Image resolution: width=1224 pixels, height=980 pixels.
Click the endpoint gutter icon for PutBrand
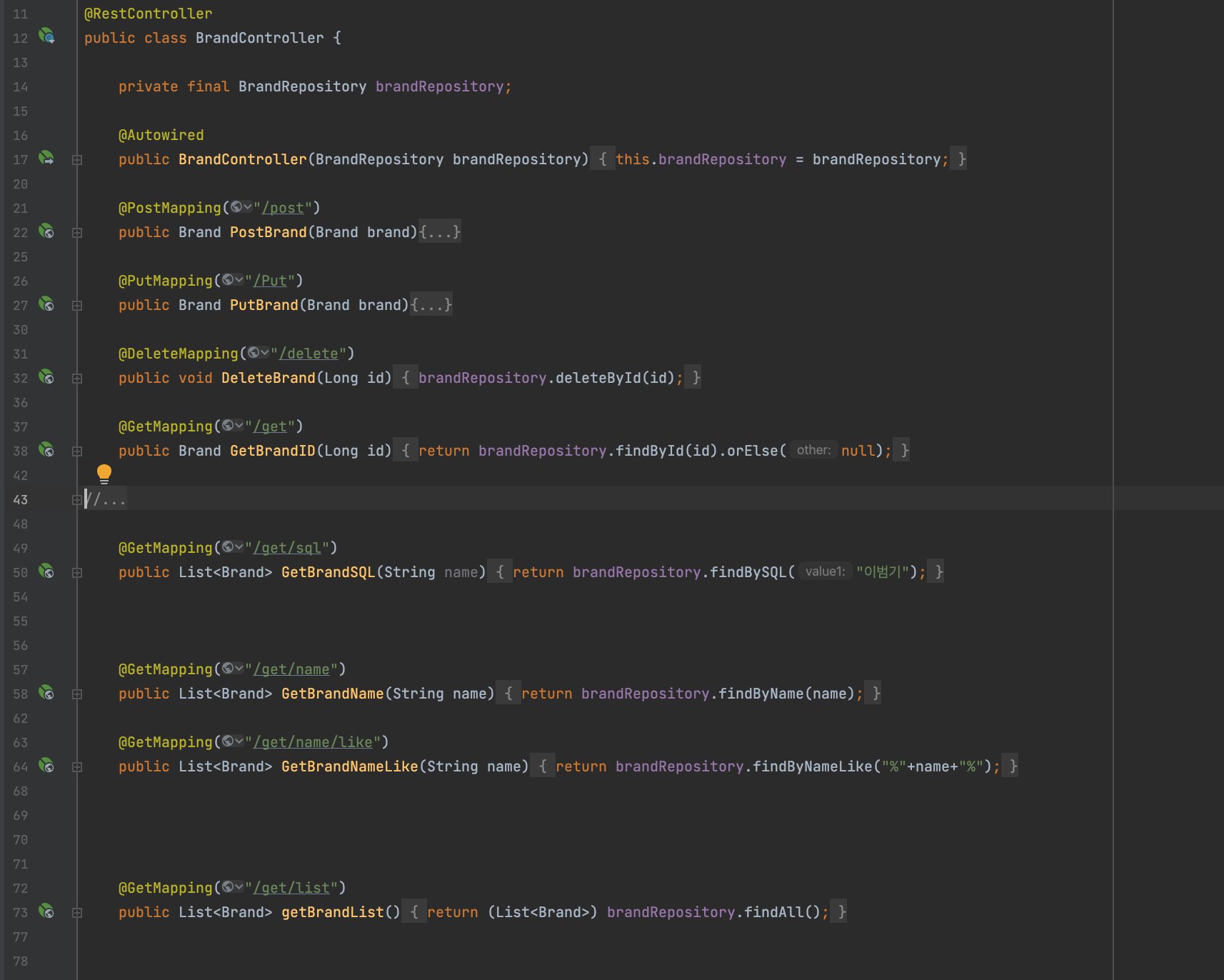(46, 304)
